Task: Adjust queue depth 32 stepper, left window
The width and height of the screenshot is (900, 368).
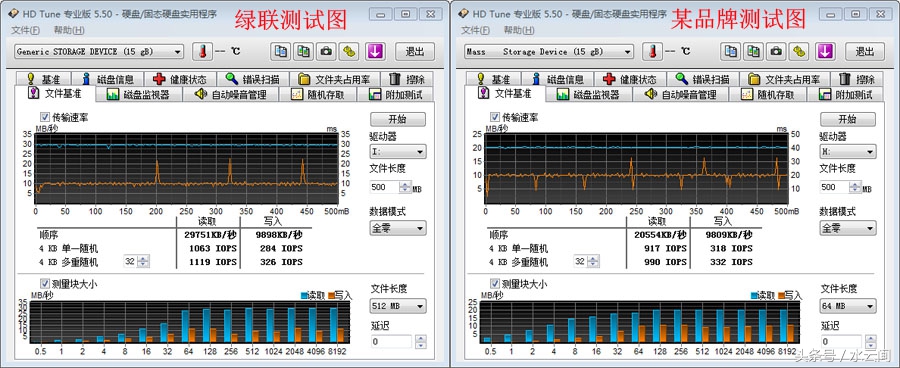Action: pos(143,261)
